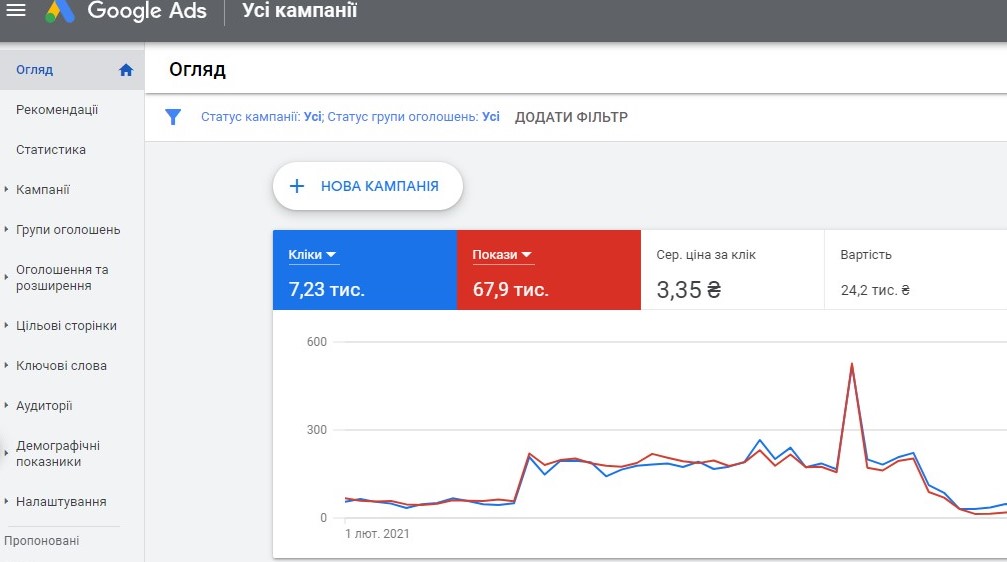Click the plus icon for new campaign
This screenshot has width=1007, height=562.
[x=297, y=186]
